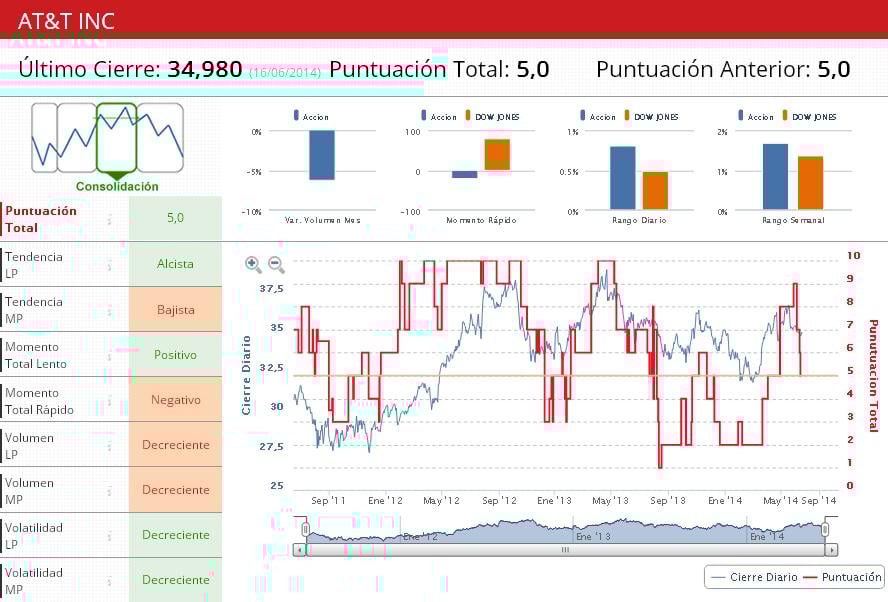Image resolution: width=888 pixels, height=602 pixels.
Task: Click the scroll left arrow under the navigator
Action: coord(300,550)
